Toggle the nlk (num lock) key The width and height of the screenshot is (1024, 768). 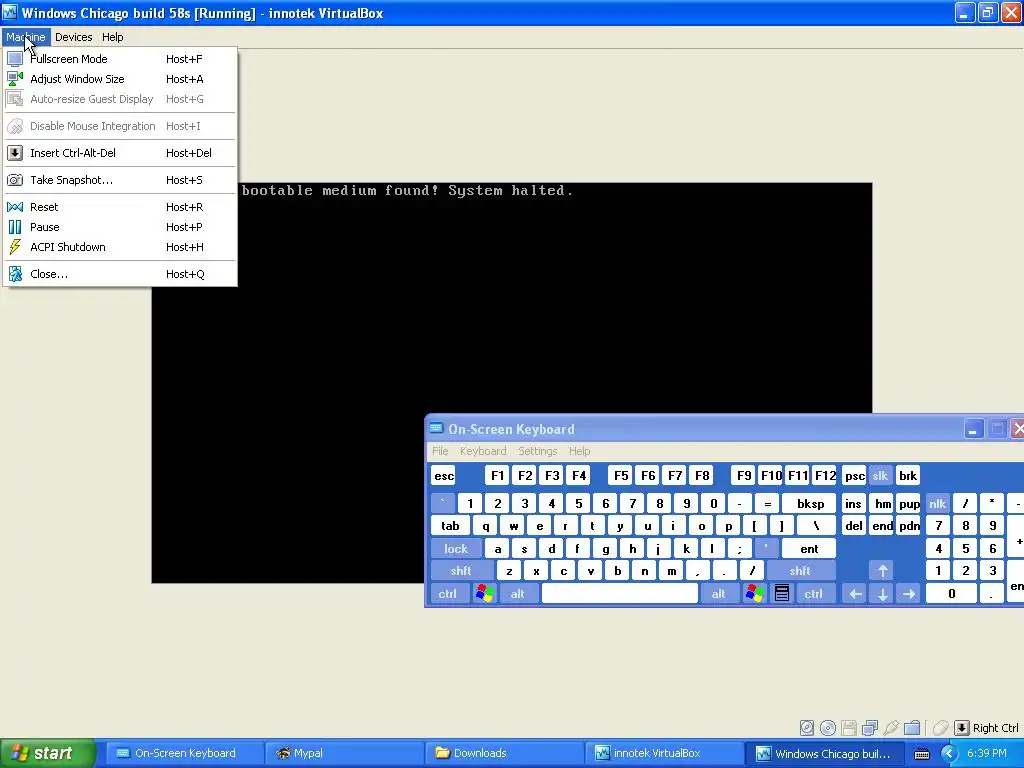938,504
